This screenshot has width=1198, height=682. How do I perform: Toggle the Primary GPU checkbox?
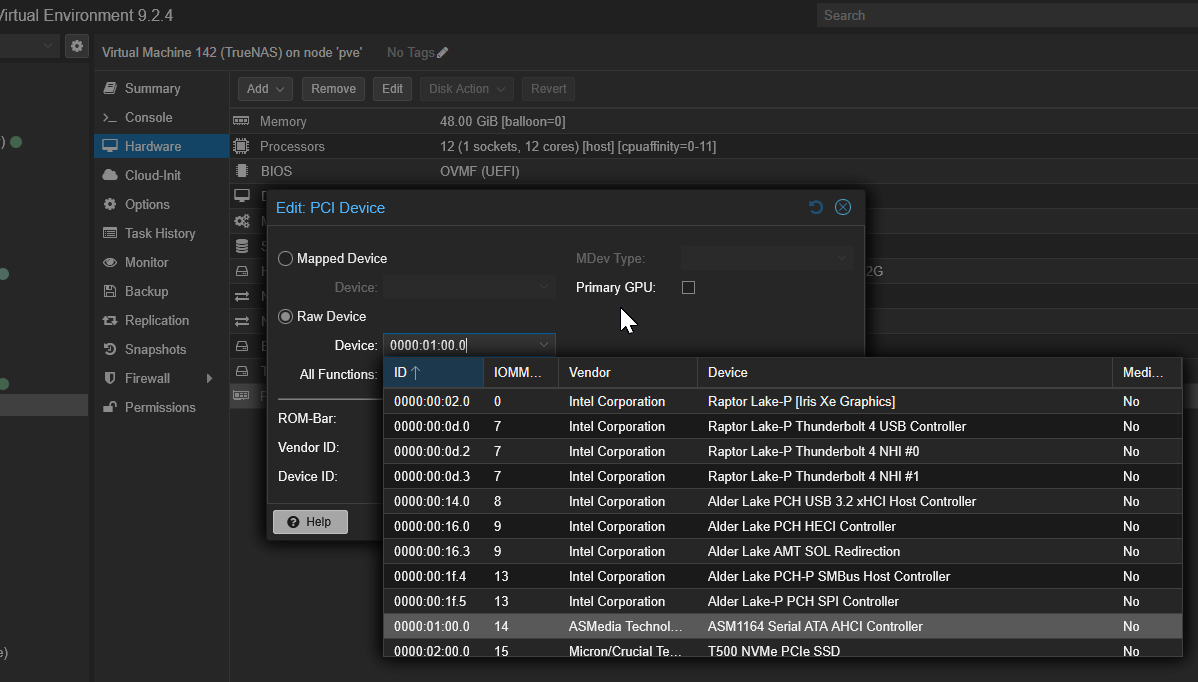pyautogui.click(x=688, y=288)
